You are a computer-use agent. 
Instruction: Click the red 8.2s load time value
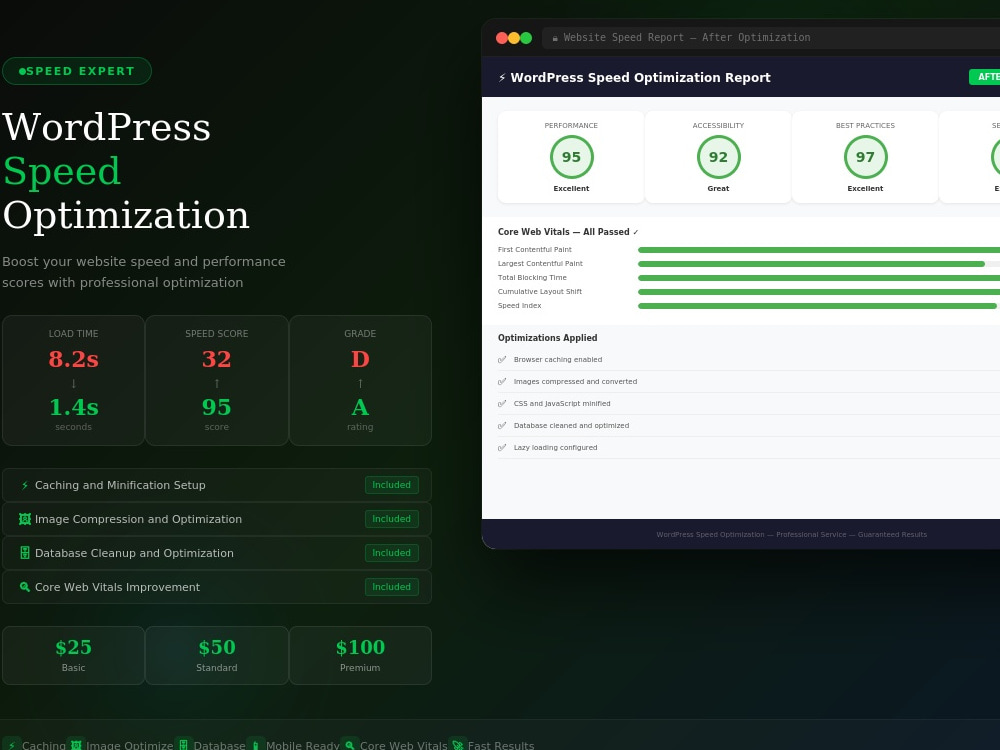(73, 359)
